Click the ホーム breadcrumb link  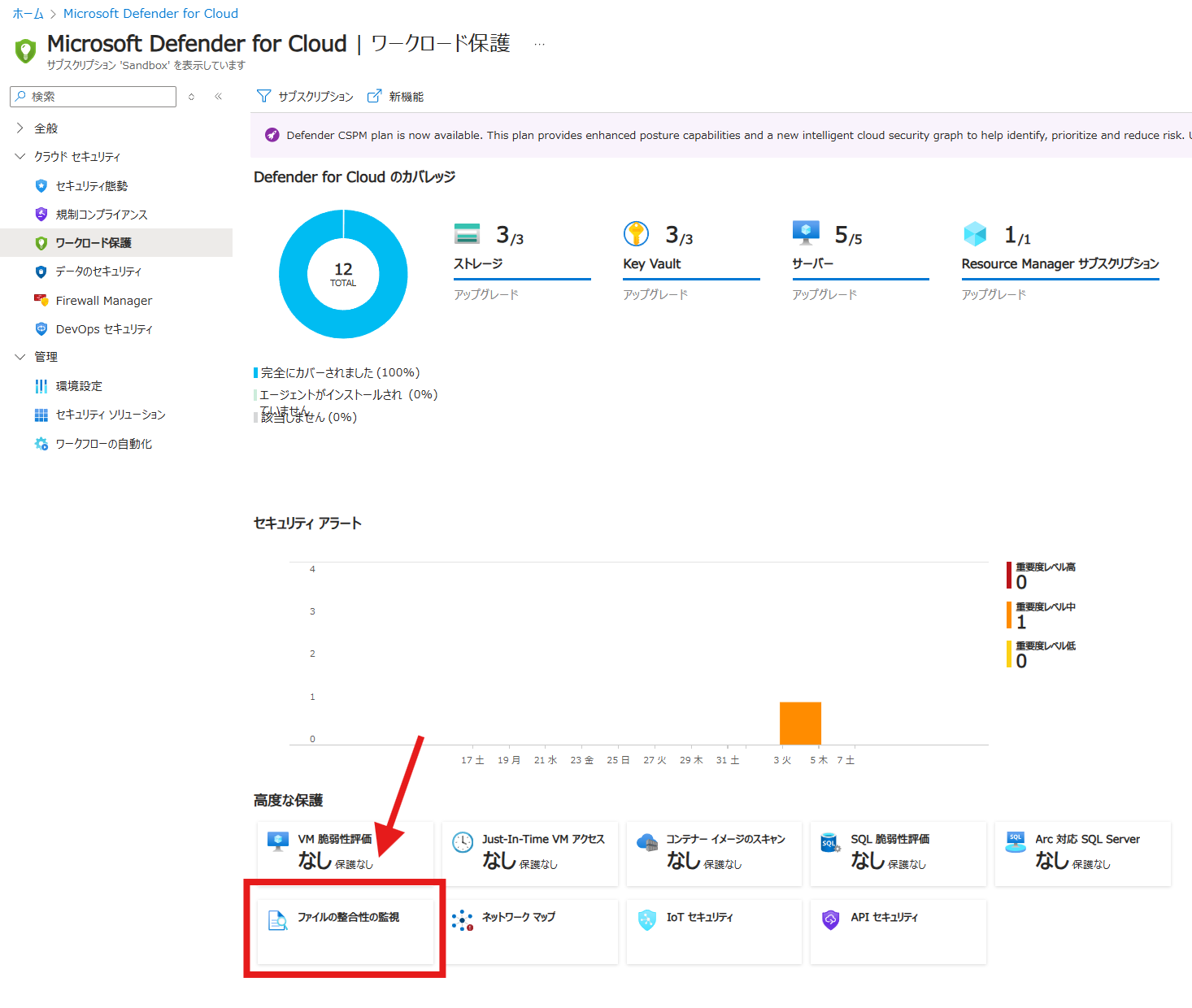tap(28, 14)
